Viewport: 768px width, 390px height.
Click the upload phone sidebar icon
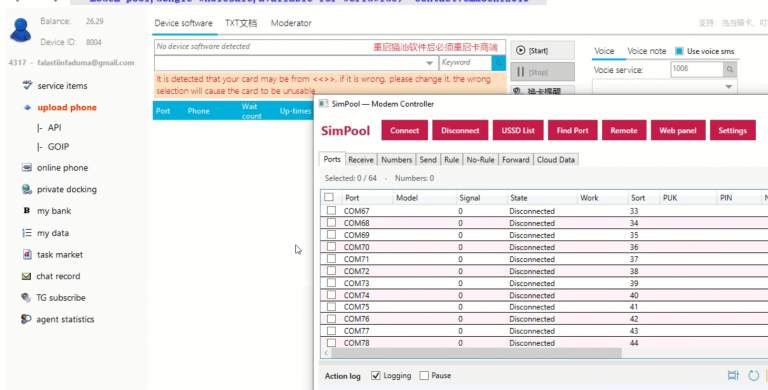27,107
